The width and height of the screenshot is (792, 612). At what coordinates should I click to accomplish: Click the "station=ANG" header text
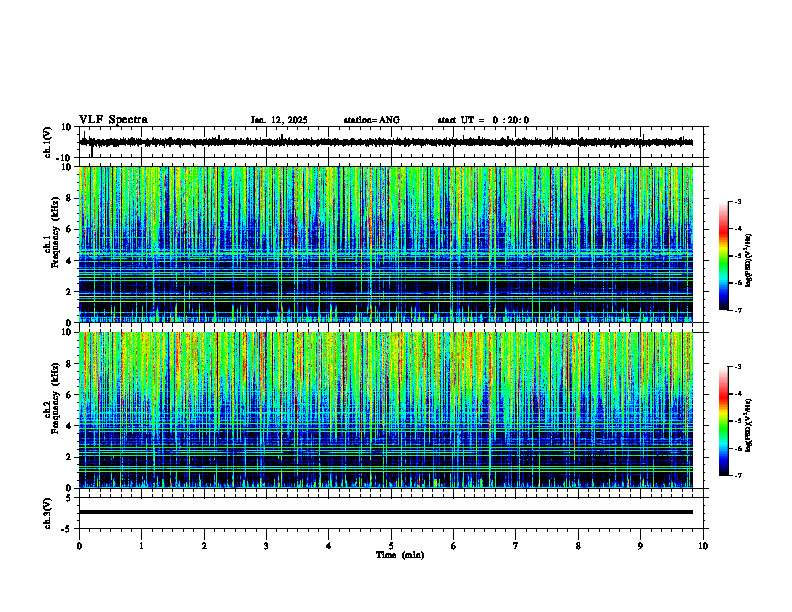[372, 120]
